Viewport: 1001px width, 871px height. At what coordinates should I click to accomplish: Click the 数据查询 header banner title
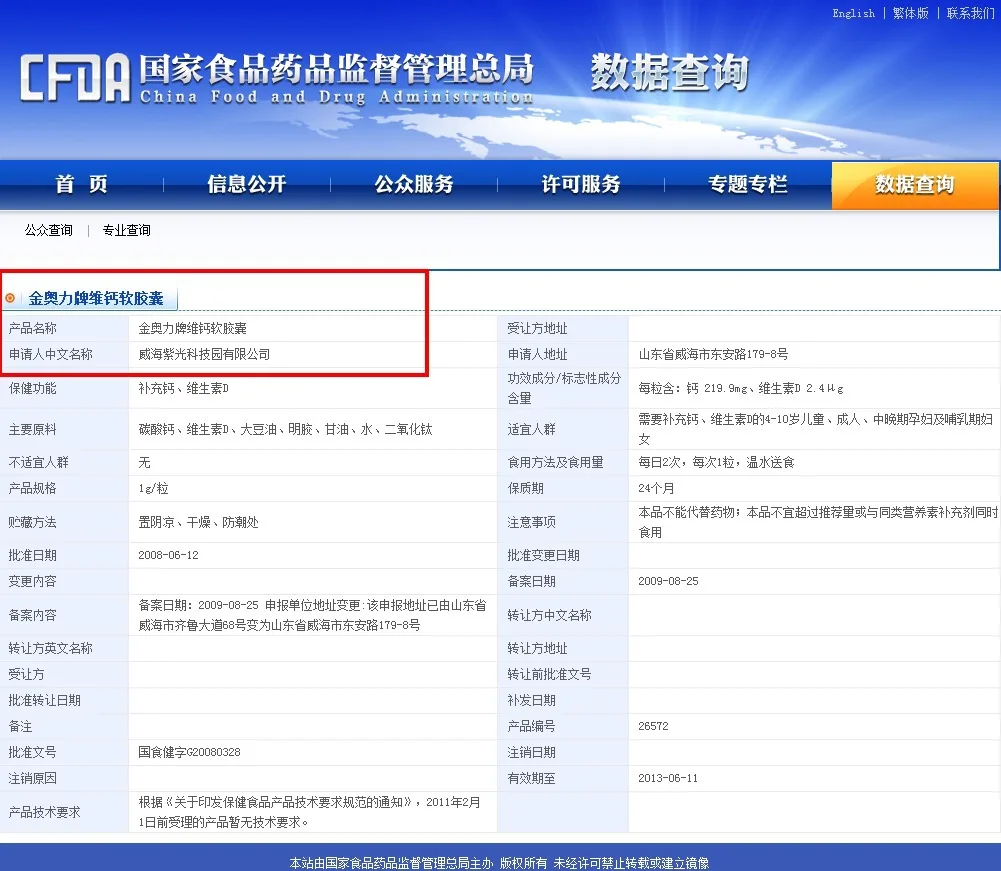[x=670, y=72]
